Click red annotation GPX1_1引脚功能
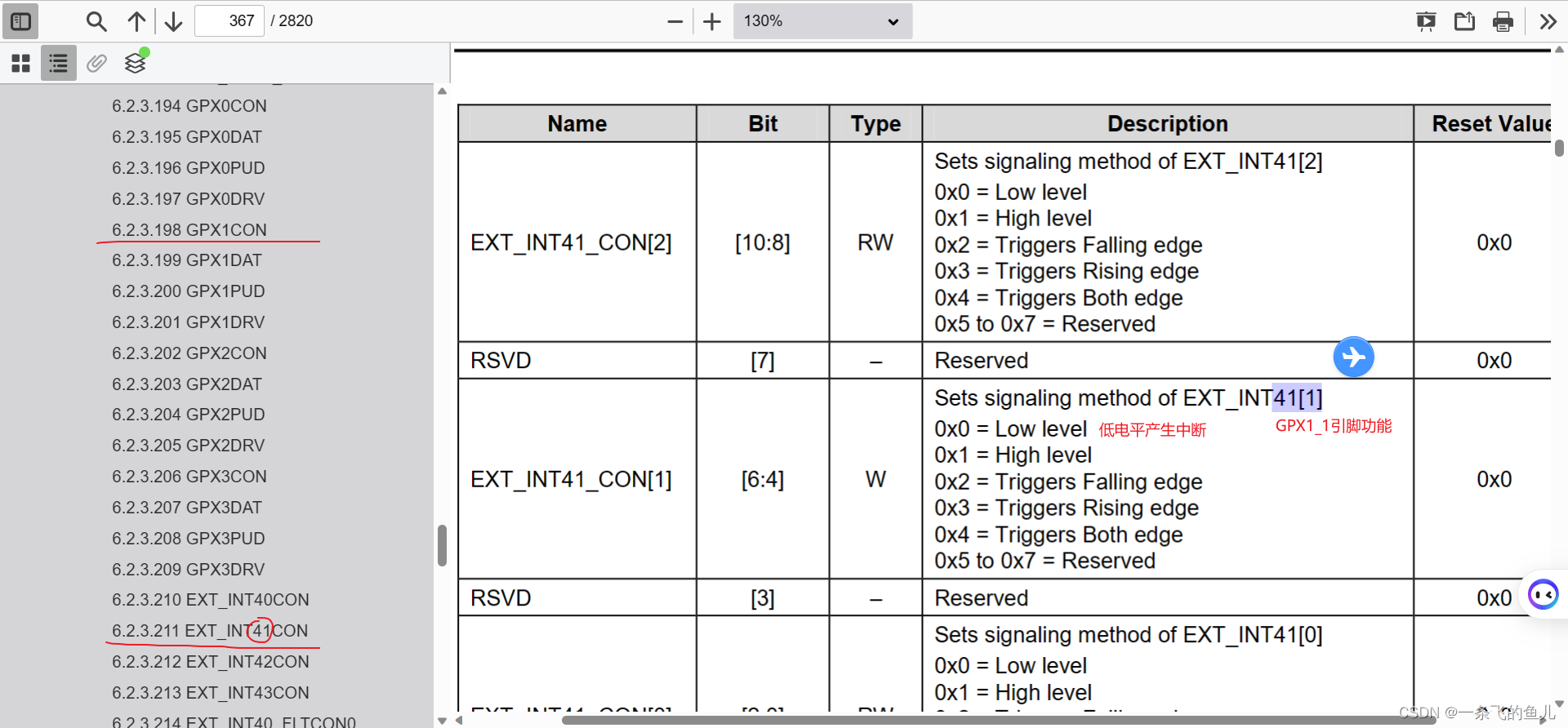 click(1334, 426)
